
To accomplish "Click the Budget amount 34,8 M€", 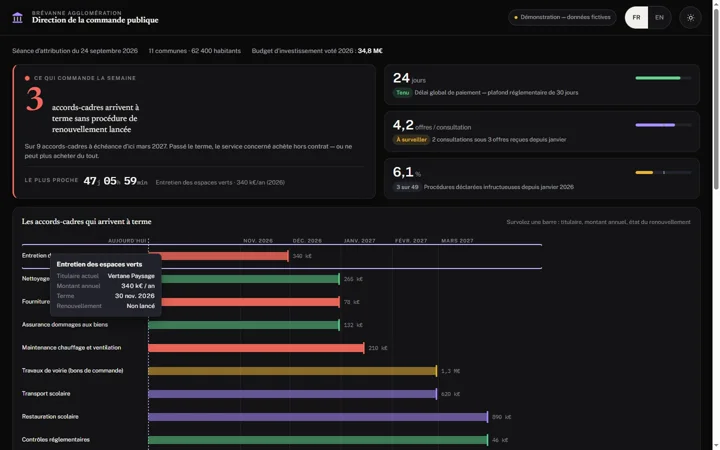I will [x=370, y=51].
